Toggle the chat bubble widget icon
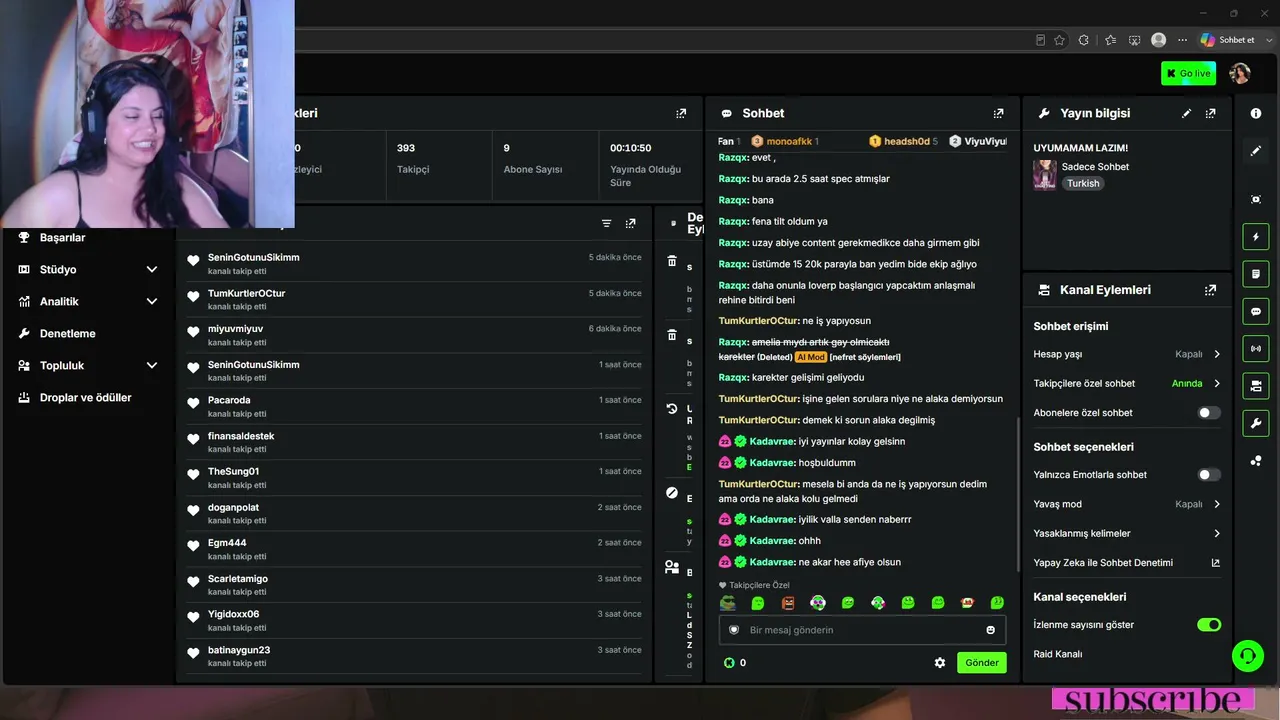1280x720 pixels. tap(1256, 311)
